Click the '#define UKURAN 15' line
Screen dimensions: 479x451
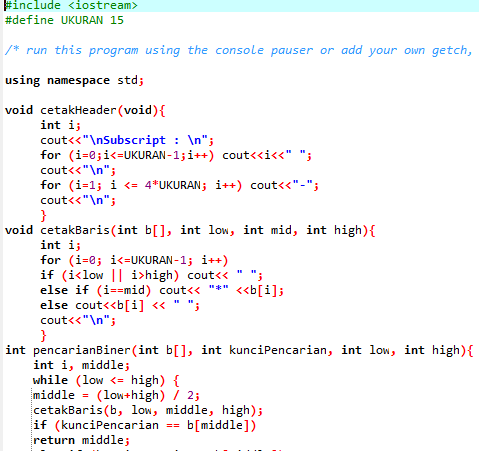[x=64, y=20]
